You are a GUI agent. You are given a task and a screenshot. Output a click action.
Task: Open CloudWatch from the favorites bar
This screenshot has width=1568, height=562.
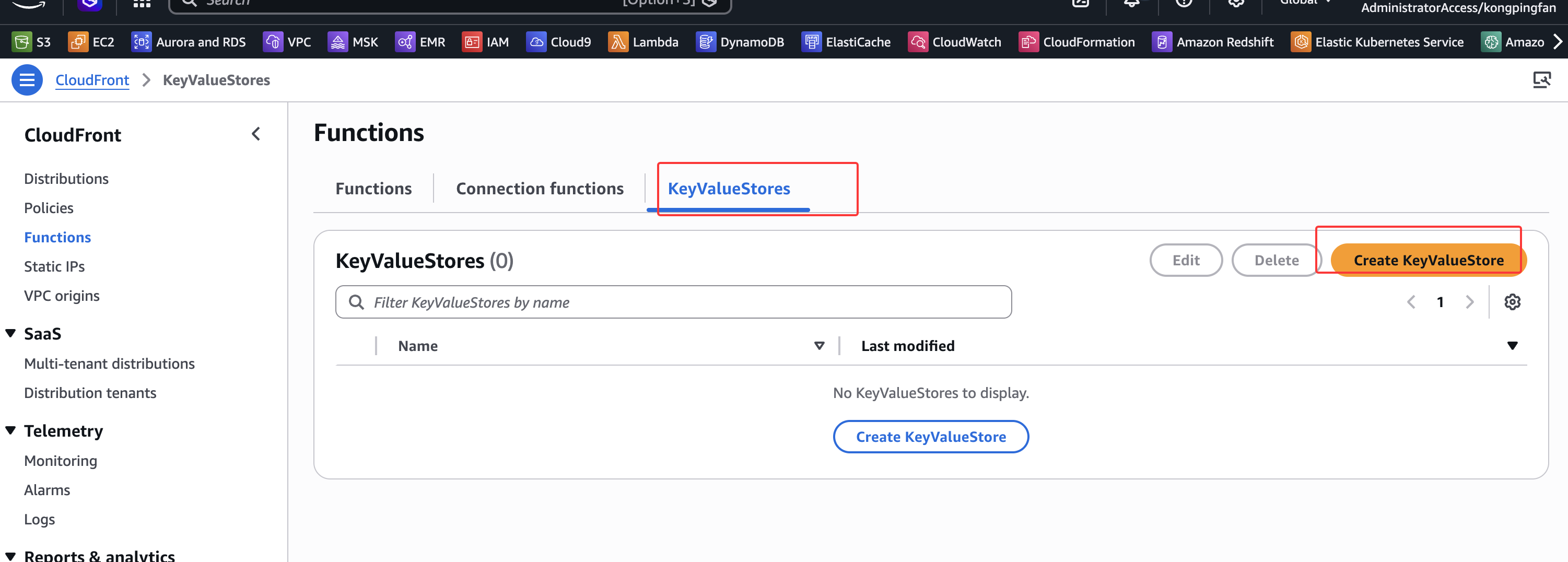(917, 42)
